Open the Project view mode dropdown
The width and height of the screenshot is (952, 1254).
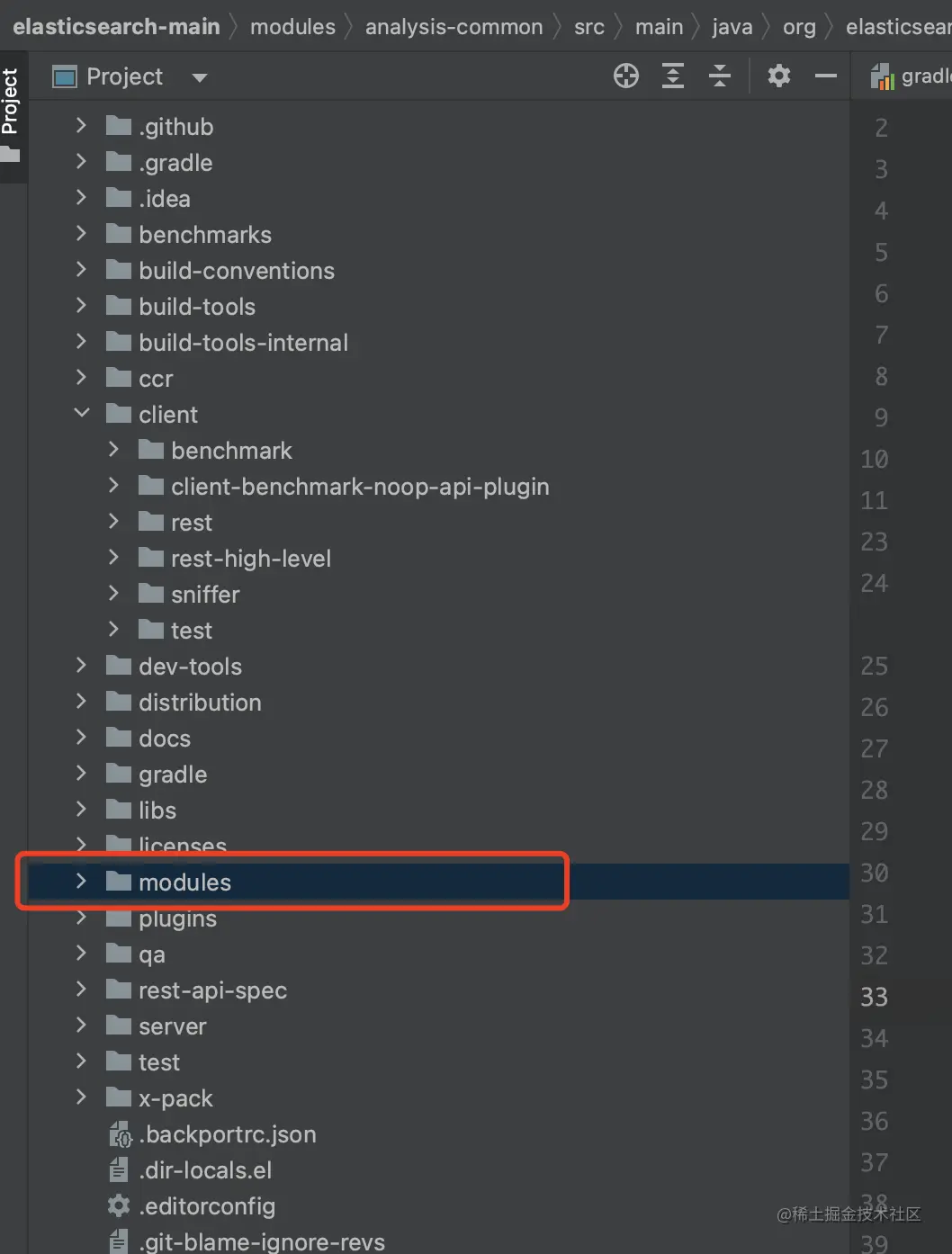point(199,76)
